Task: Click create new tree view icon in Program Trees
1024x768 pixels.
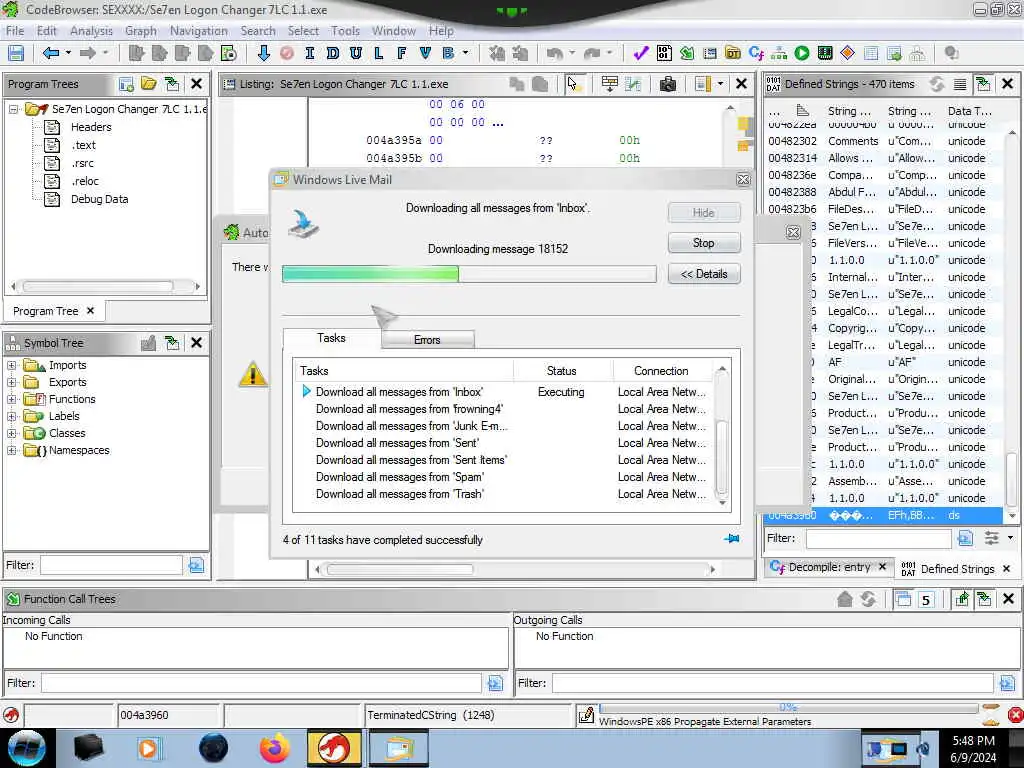Action: pyautogui.click(x=127, y=84)
